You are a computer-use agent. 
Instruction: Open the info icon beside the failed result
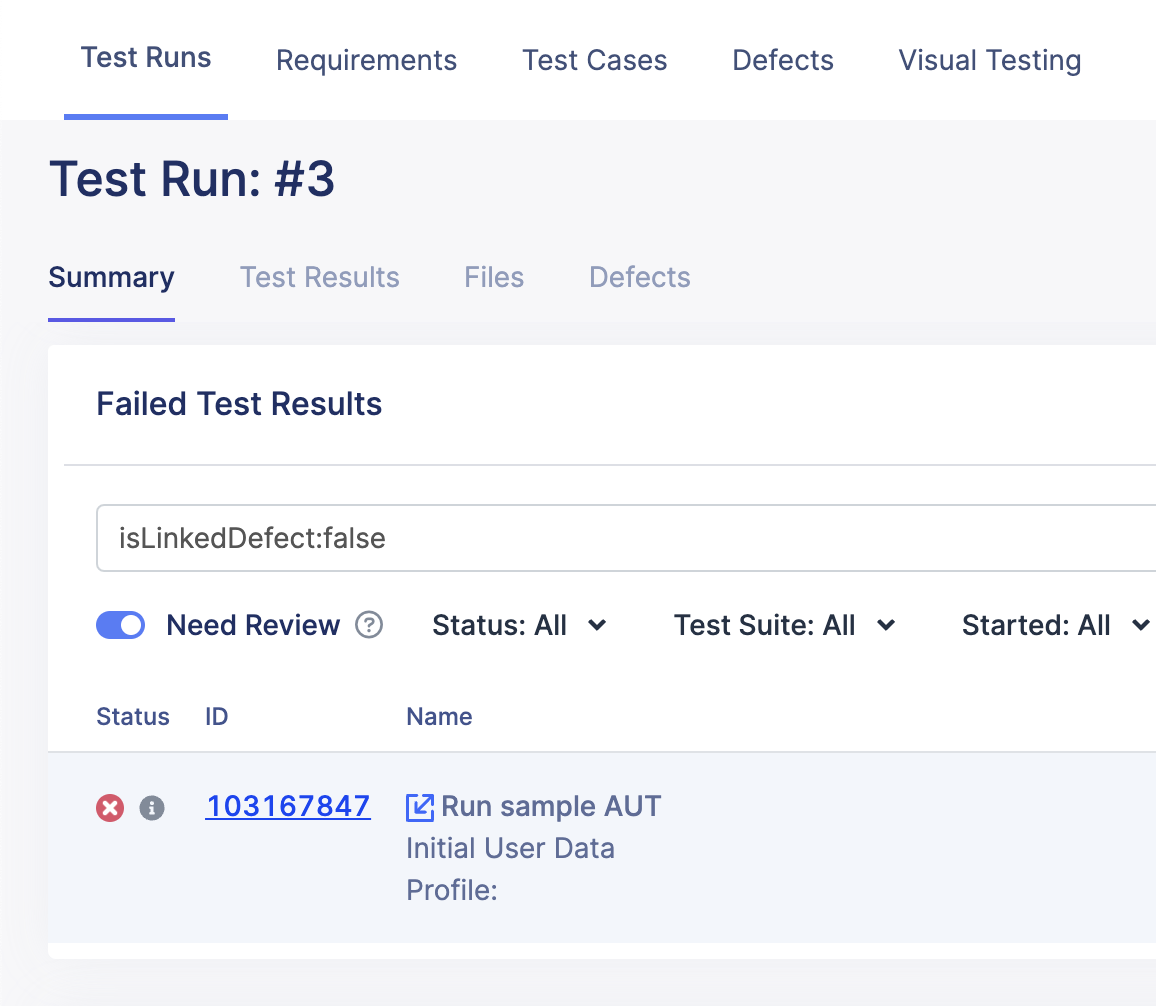coord(152,807)
